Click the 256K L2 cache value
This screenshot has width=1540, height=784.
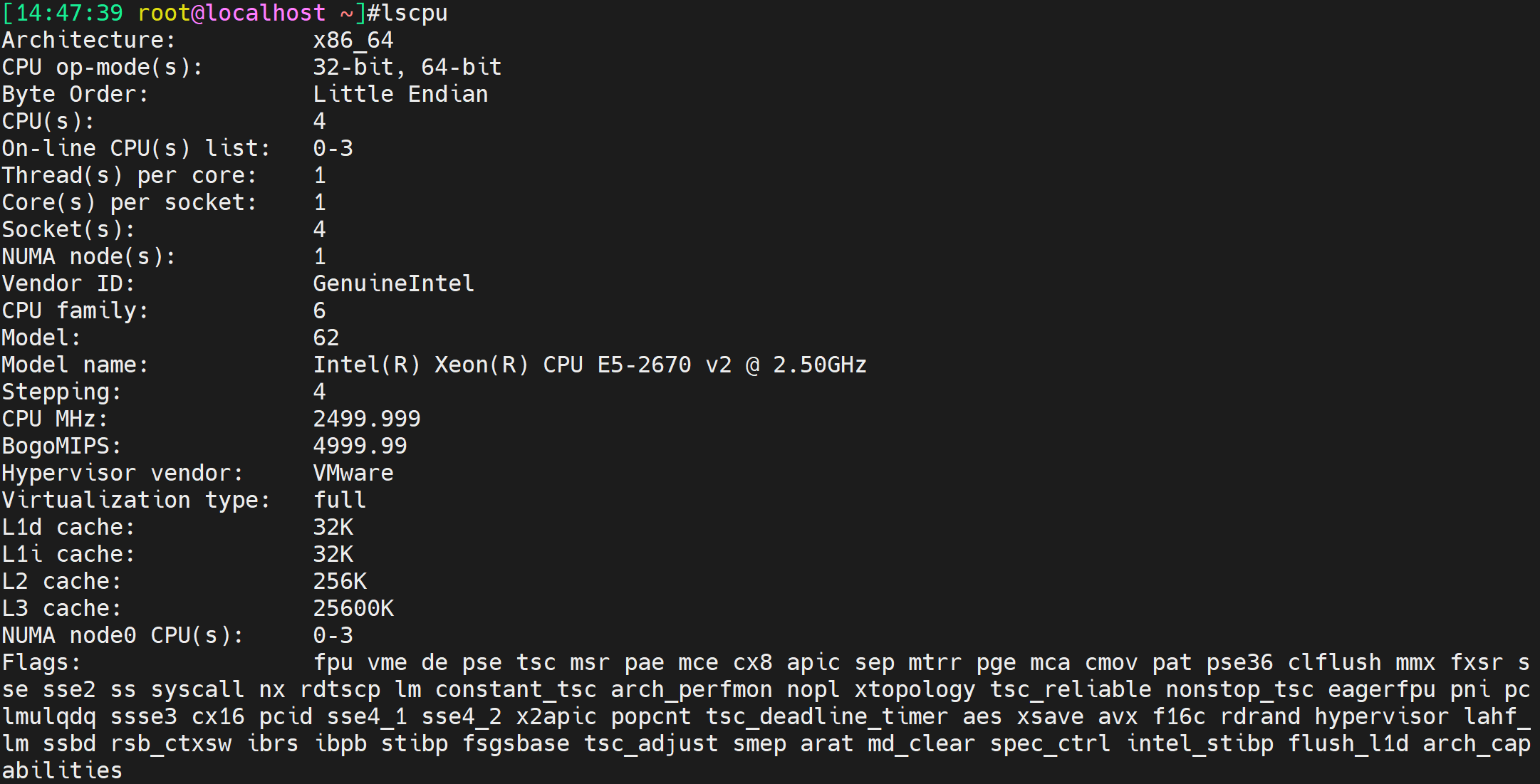click(x=340, y=582)
